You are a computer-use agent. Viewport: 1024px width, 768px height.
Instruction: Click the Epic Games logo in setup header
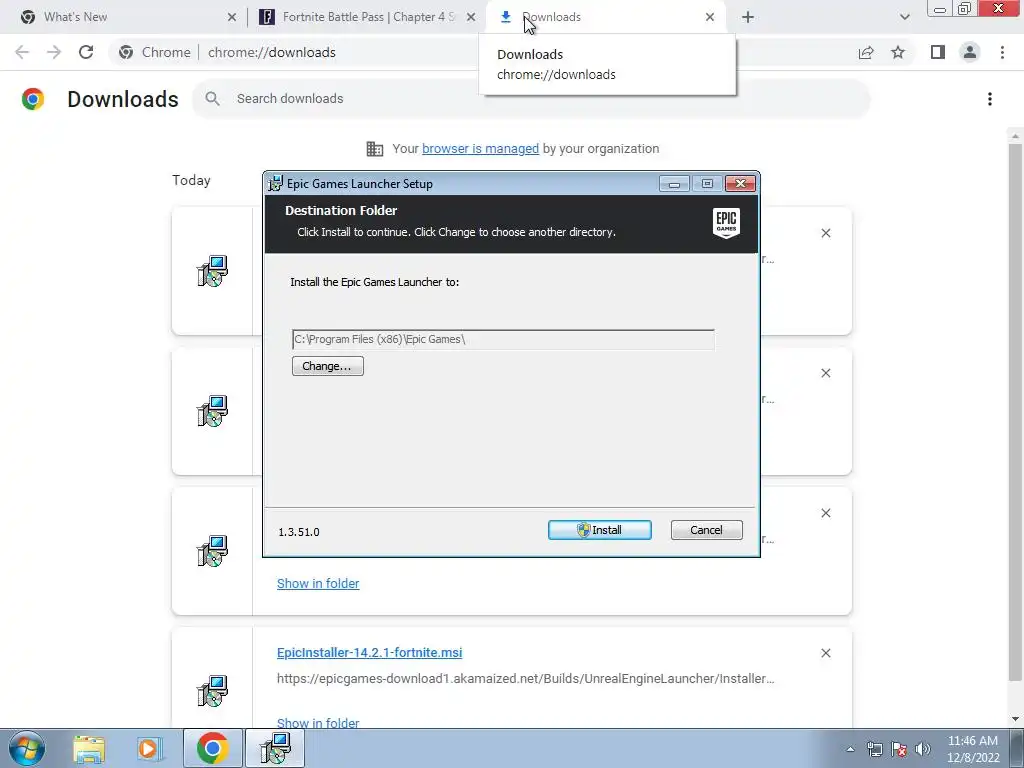[x=726, y=222]
